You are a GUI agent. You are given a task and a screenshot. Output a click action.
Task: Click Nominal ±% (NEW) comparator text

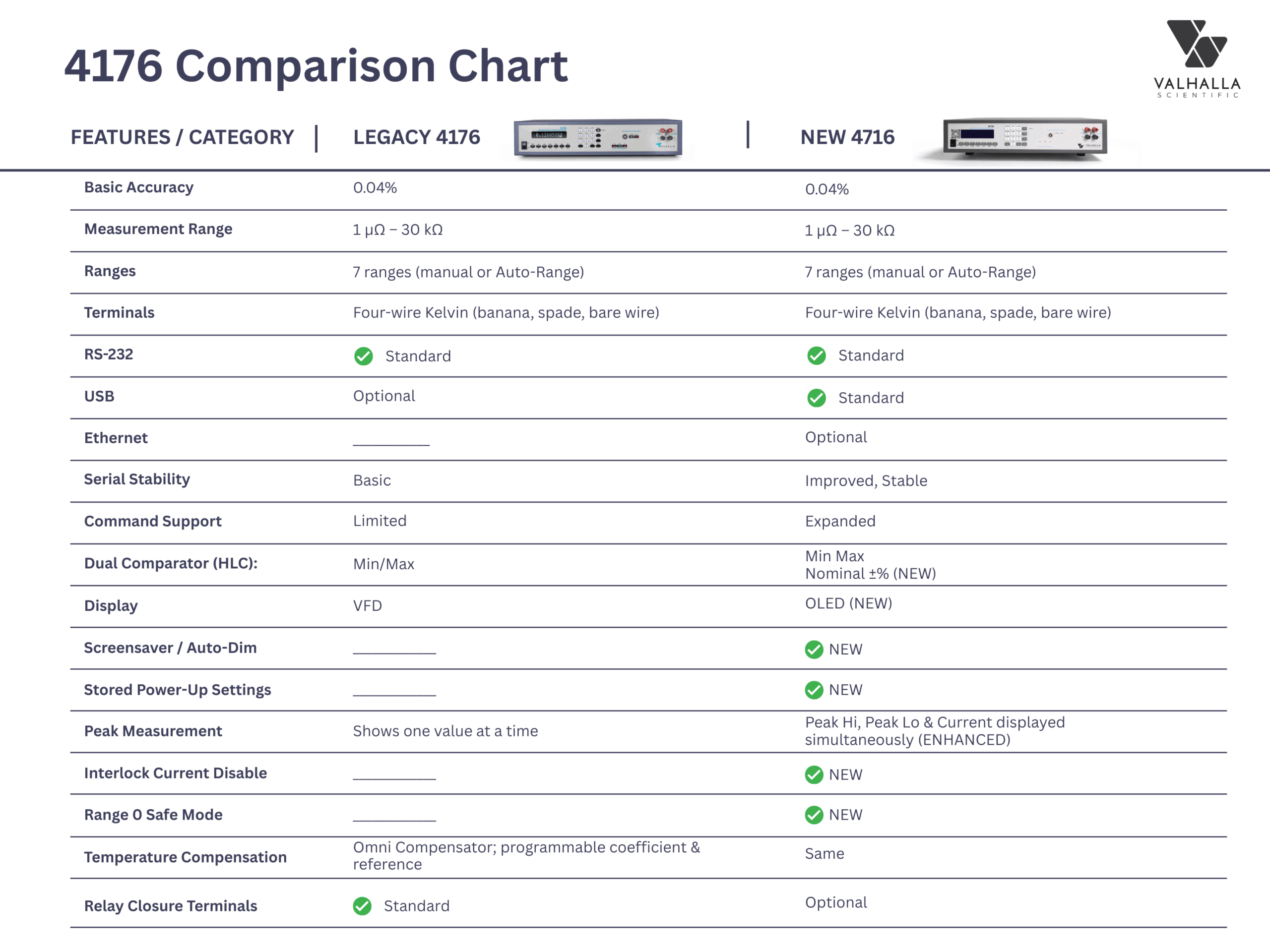click(x=870, y=573)
